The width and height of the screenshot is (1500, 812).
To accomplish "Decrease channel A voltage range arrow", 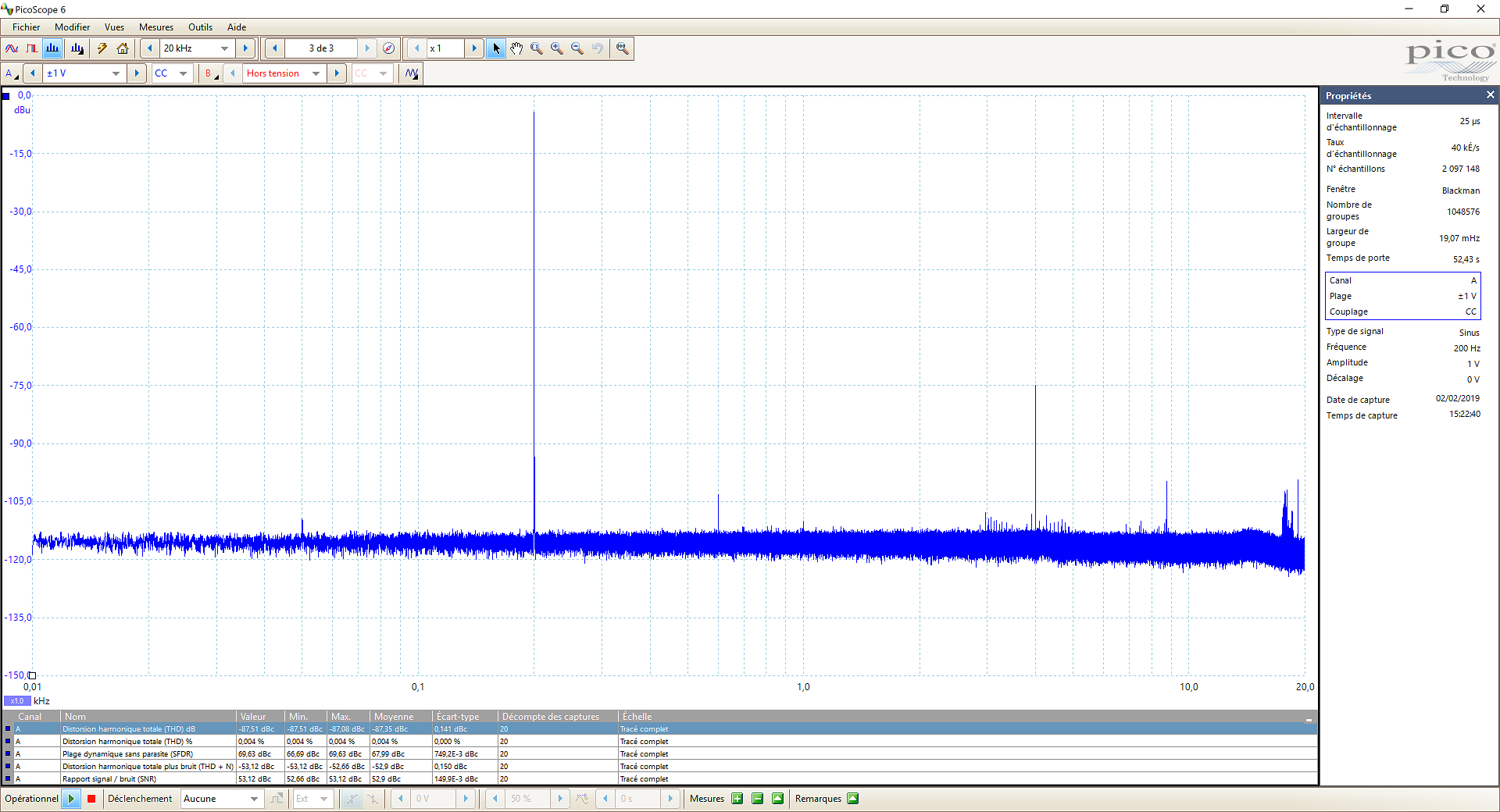I will (33, 73).
